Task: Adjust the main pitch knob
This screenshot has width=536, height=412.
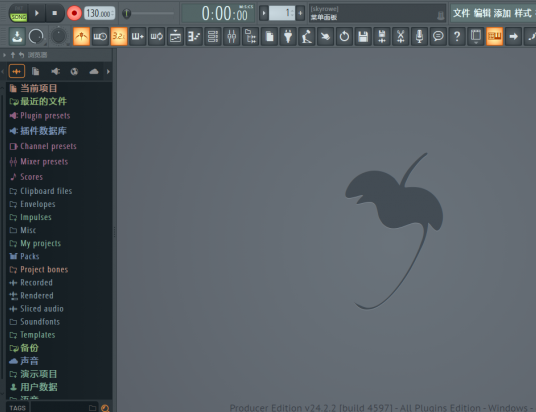Action: click(x=59, y=36)
